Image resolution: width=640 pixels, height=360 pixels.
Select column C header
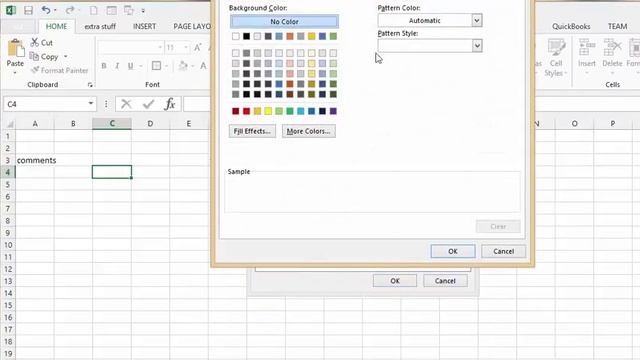click(112, 123)
